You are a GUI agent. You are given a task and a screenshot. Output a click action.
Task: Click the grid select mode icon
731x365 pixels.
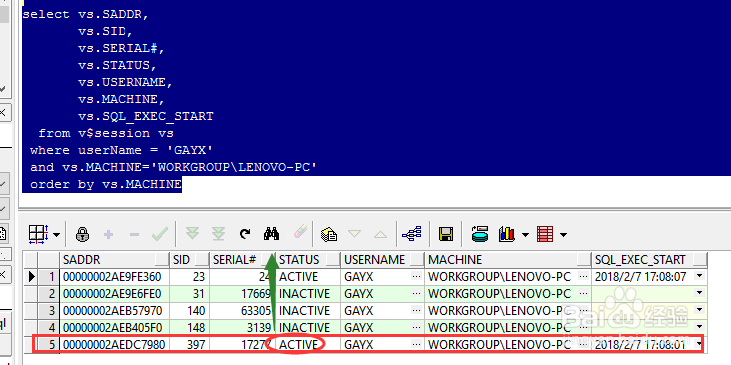[x=38, y=234]
